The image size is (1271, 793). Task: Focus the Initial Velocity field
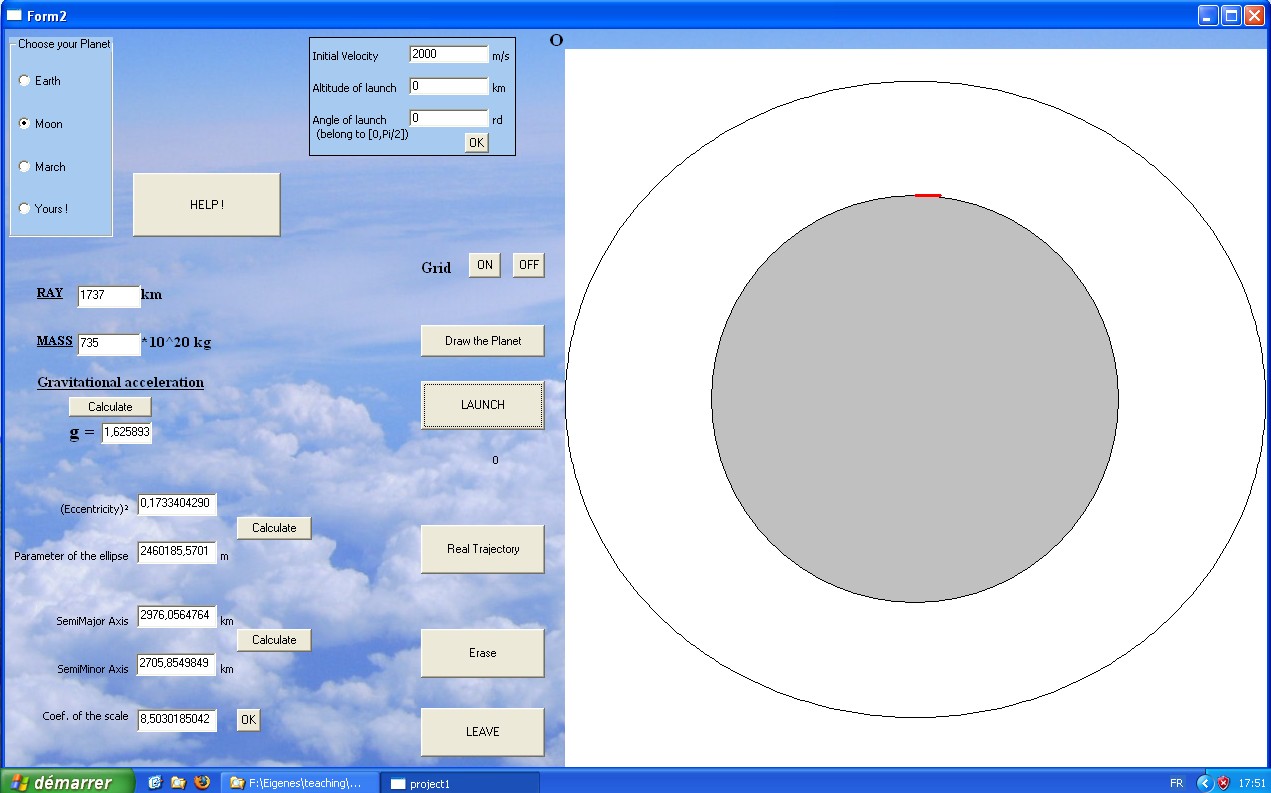tap(448, 54)
